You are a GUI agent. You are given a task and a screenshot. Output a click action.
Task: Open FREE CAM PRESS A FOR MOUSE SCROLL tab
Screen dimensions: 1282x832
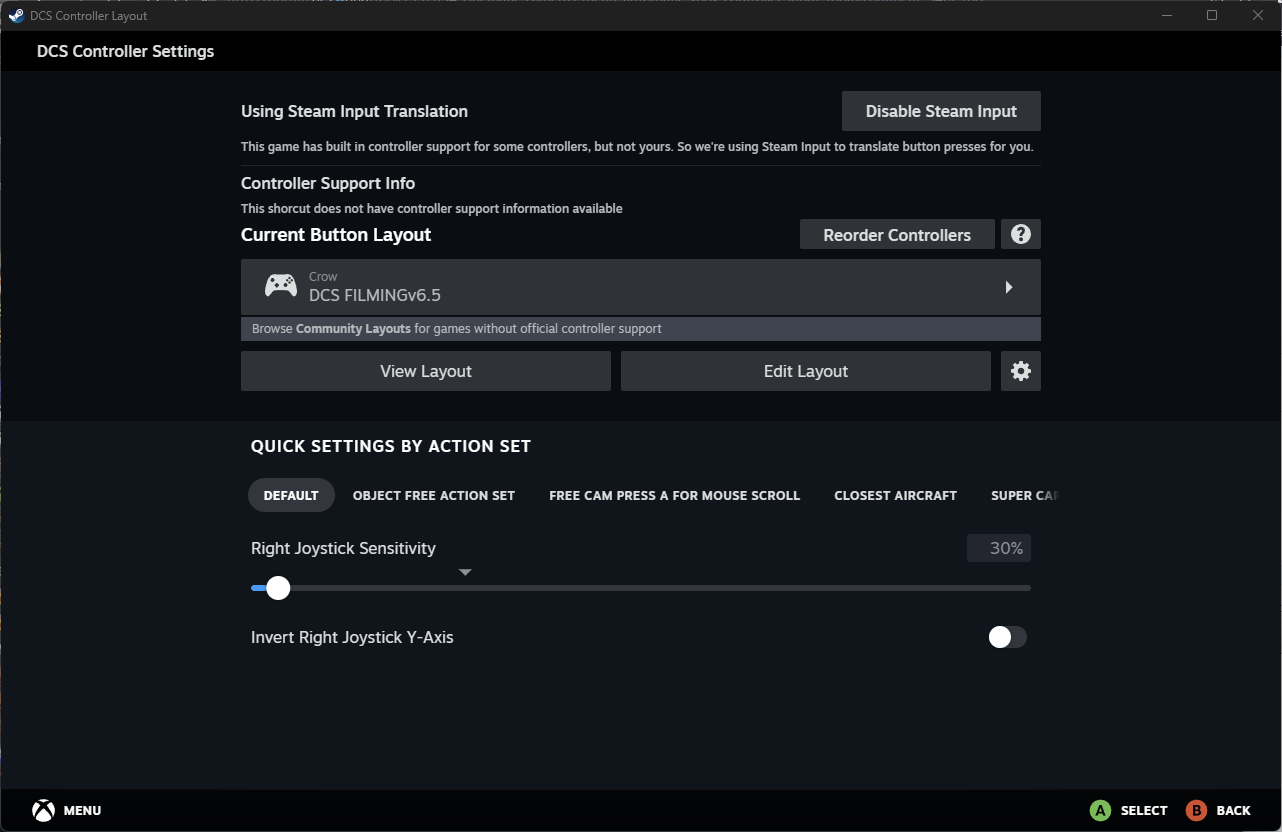pyautogui.click(x=675, y=495)
